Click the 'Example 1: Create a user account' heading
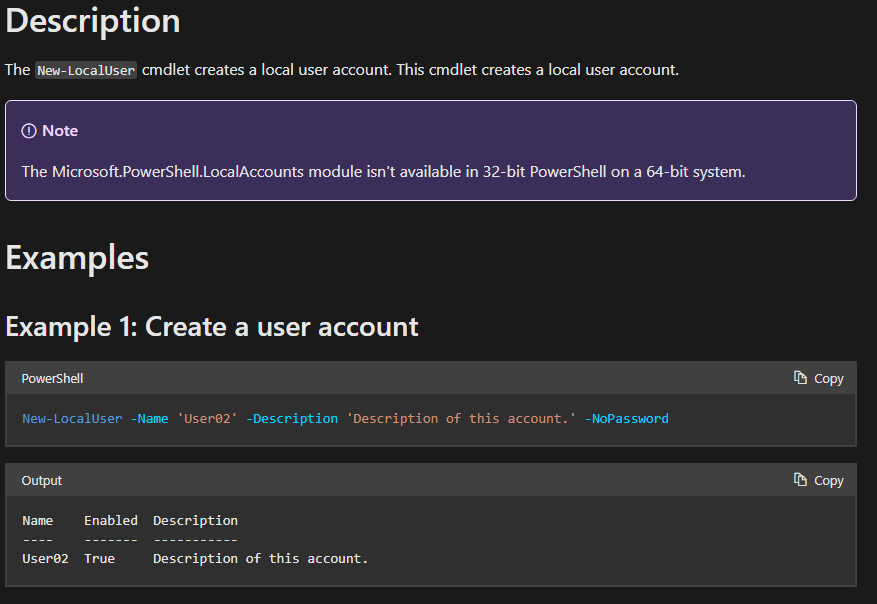 [212, 326]
